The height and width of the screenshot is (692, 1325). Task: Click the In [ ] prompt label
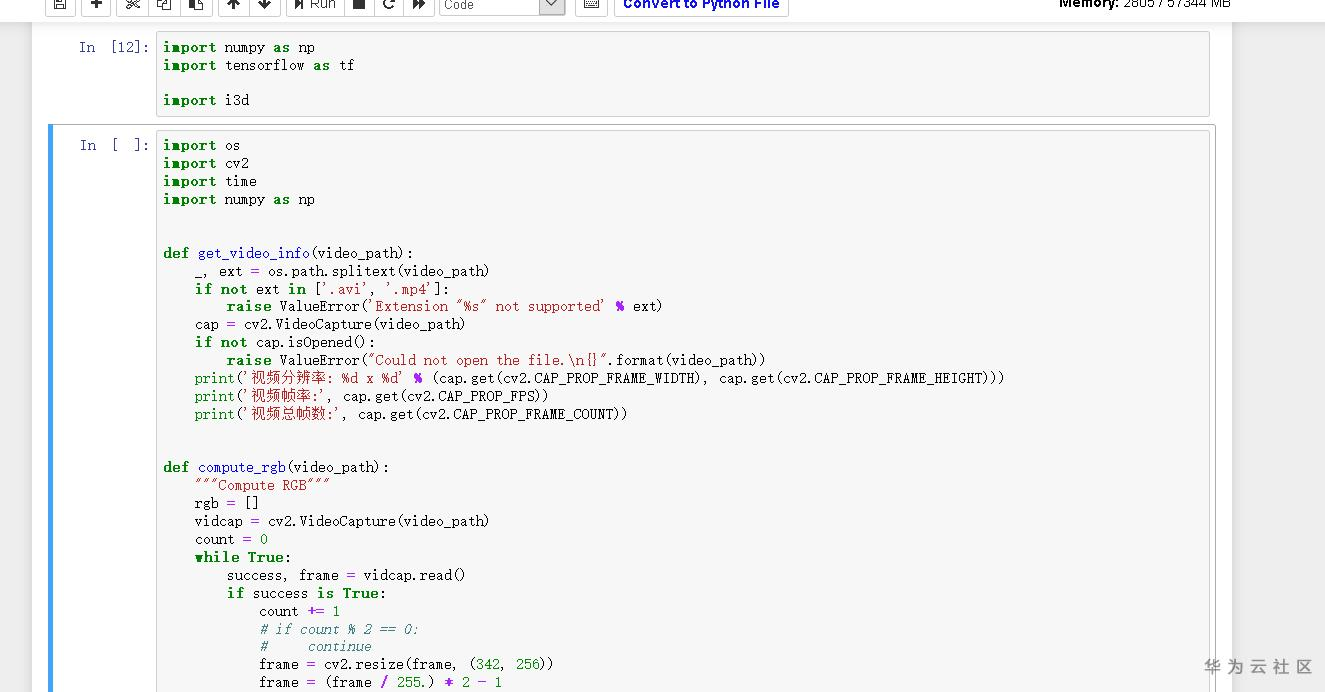pos(114,145)
